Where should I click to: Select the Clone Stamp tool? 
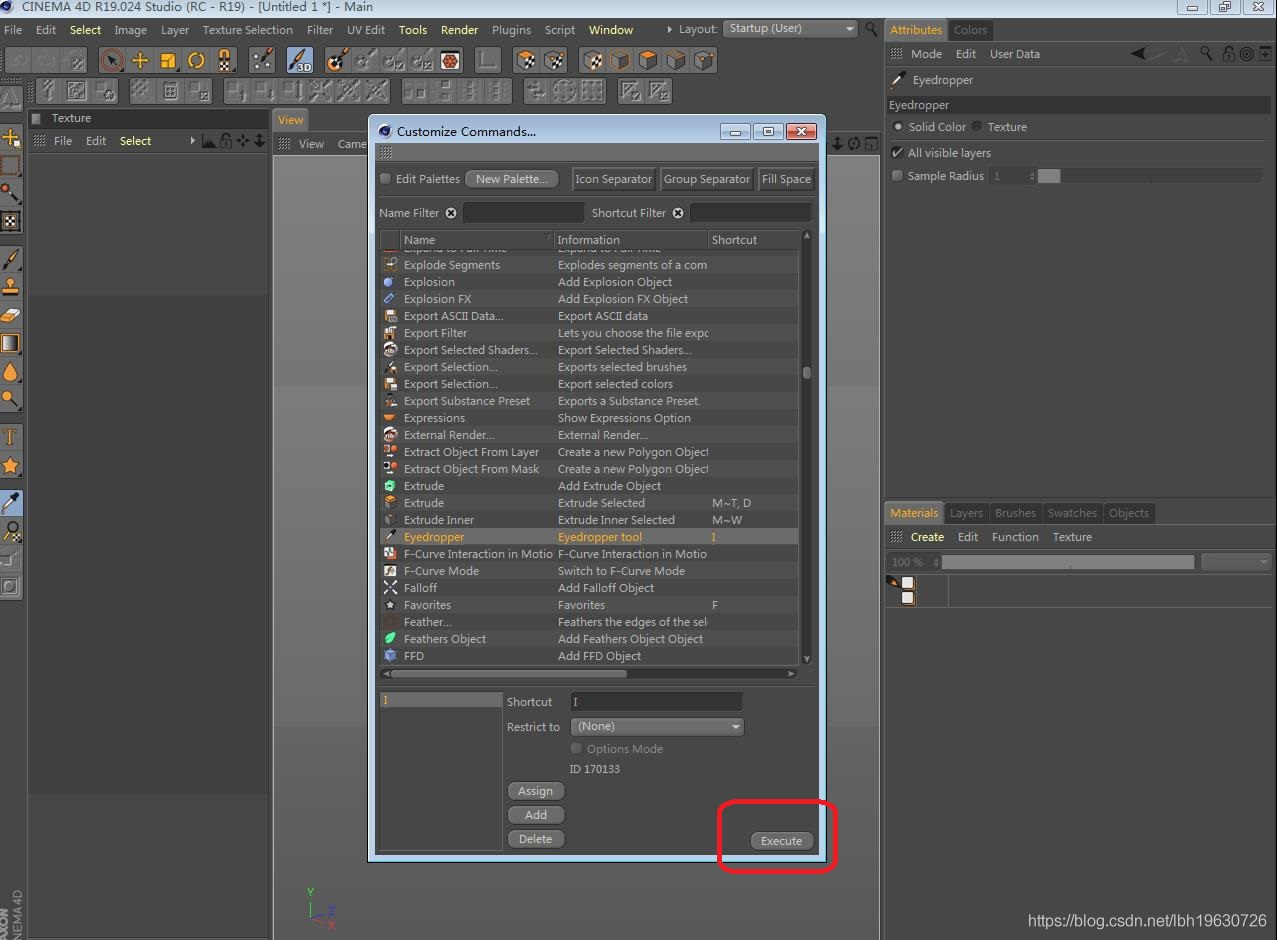(x=11, y=287)
